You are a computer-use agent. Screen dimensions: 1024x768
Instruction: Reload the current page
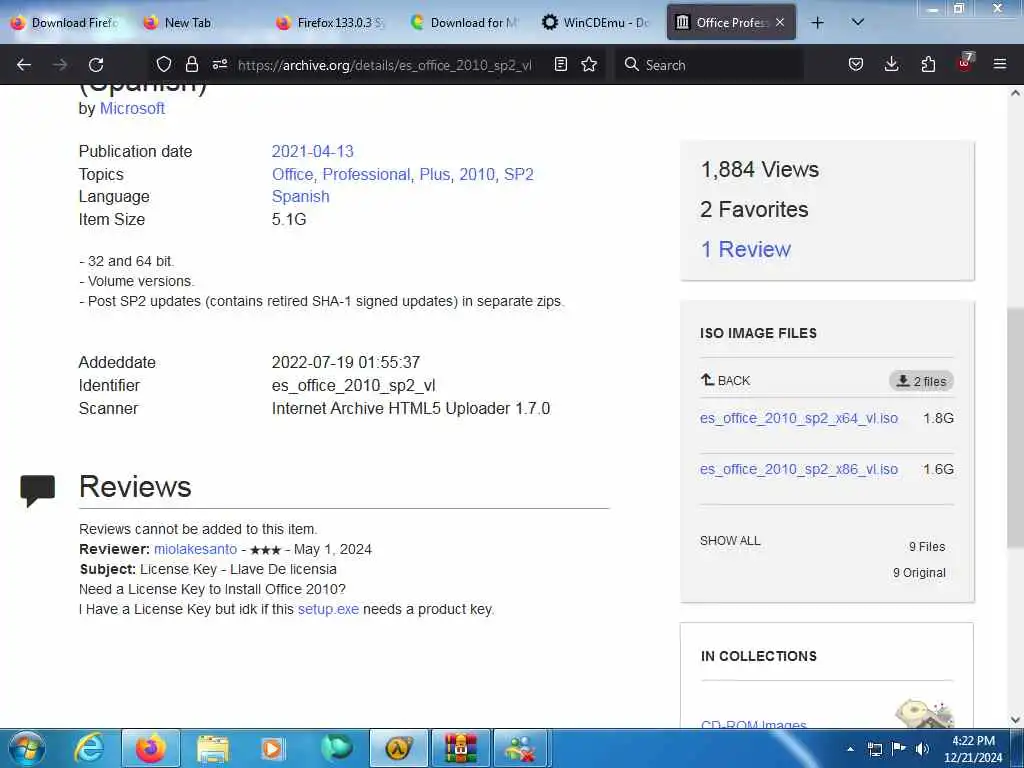point(96,65)
